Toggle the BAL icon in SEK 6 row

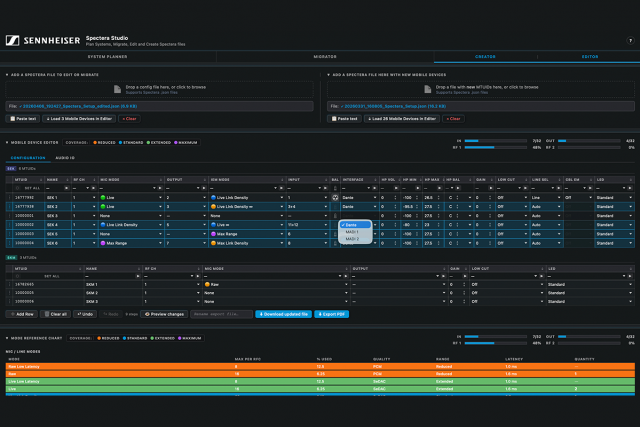click(x=335, y=243)
